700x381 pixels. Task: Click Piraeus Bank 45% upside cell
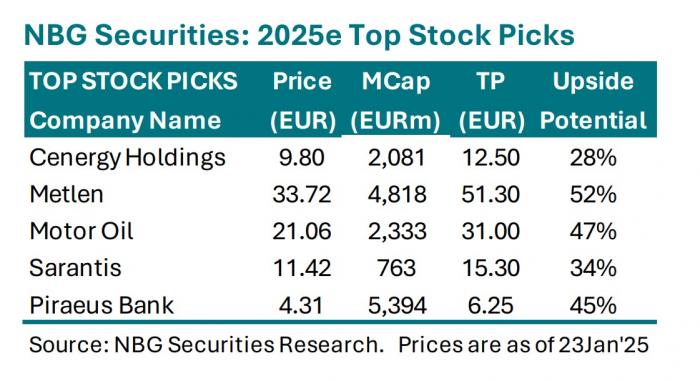coord(593,306)
